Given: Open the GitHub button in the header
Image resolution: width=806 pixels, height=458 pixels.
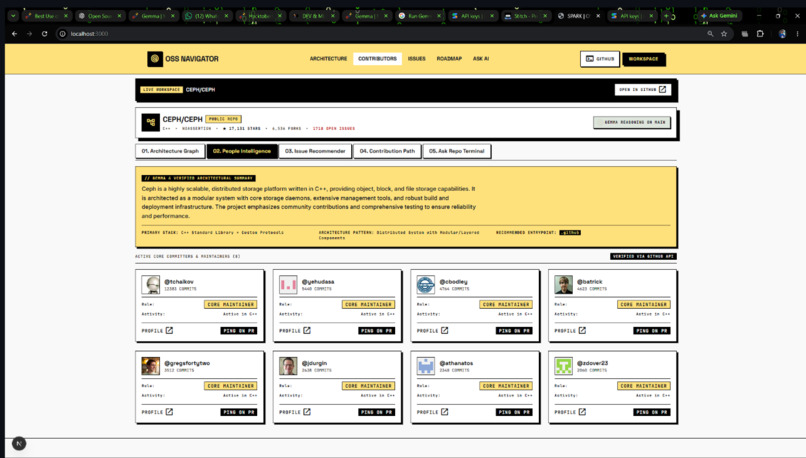Looking at the screenshot, I should [x=600, y=59].
